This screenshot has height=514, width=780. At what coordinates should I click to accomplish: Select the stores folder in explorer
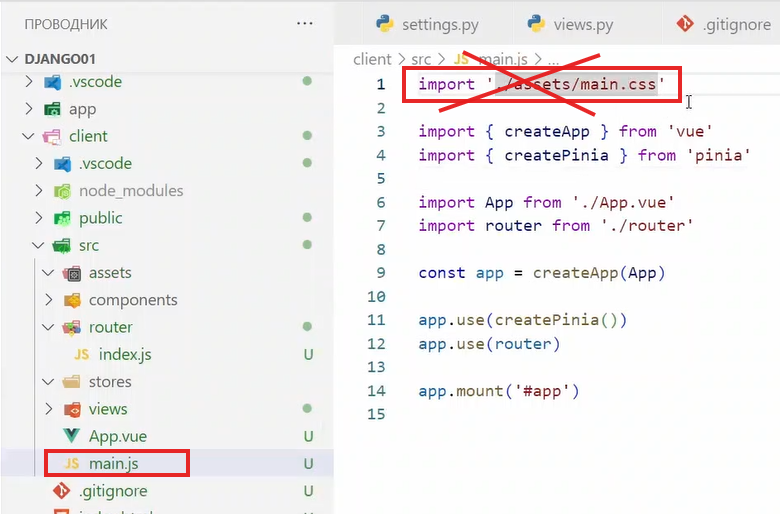point(110,382)
